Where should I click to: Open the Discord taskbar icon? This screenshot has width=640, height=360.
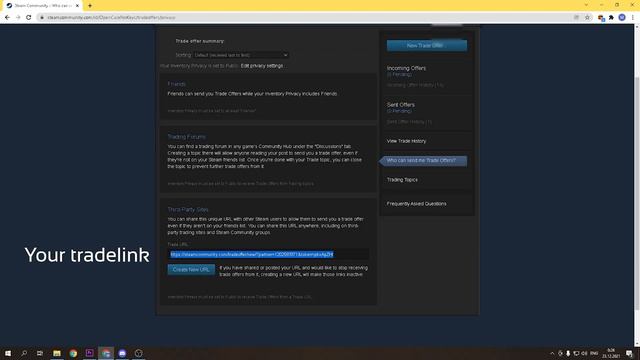point(122,353)
